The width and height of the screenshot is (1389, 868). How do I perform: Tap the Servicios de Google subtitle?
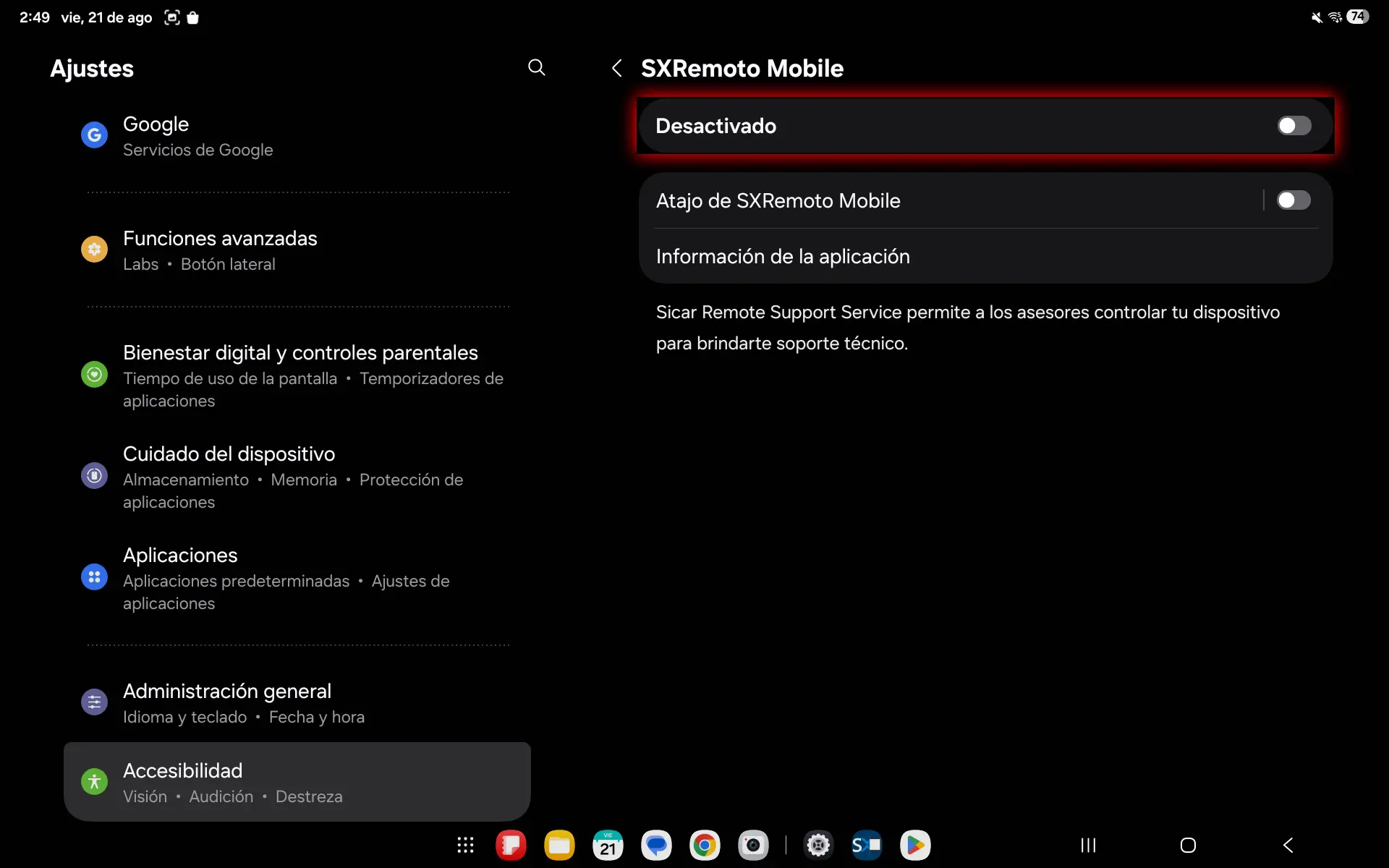[x=198, y=150]
